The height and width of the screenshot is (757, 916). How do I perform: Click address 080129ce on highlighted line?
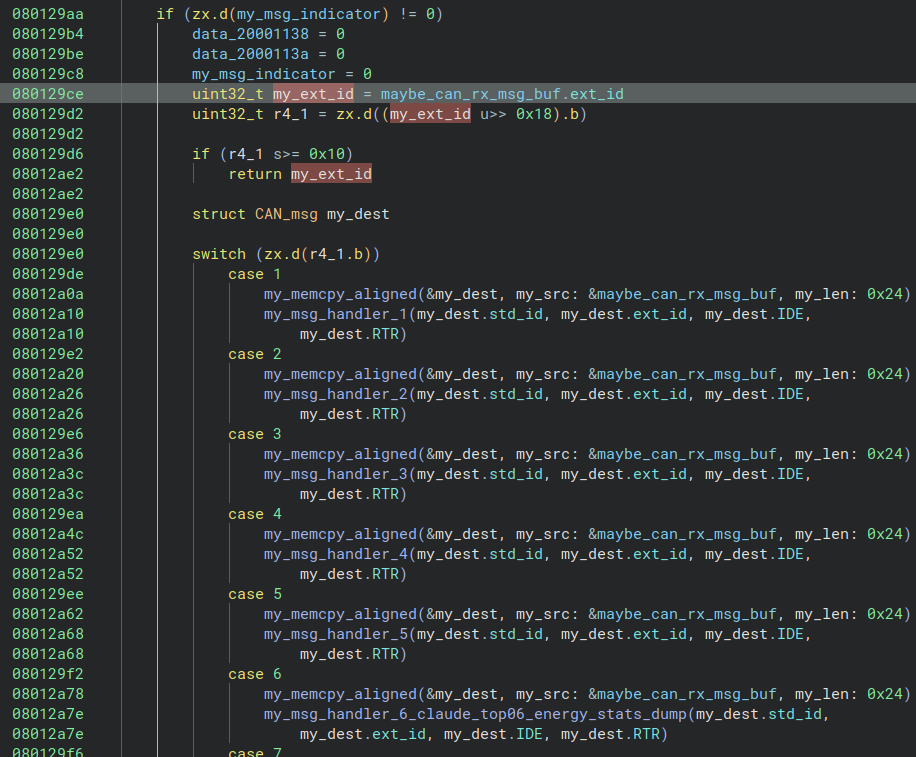[x=48, y=94]
